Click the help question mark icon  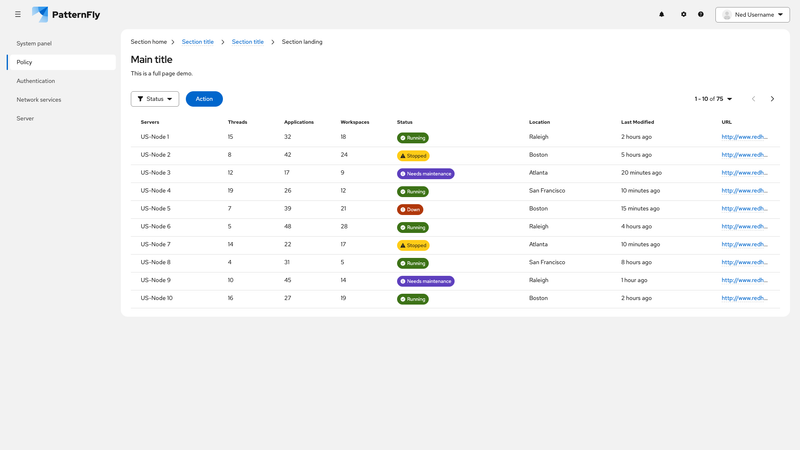(701, 14)
